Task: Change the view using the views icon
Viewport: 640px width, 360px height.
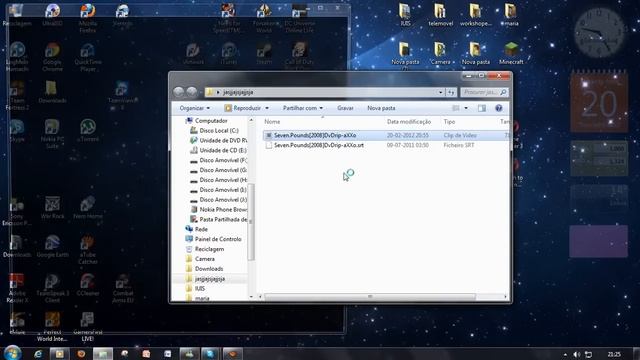Action: point(456,108)
